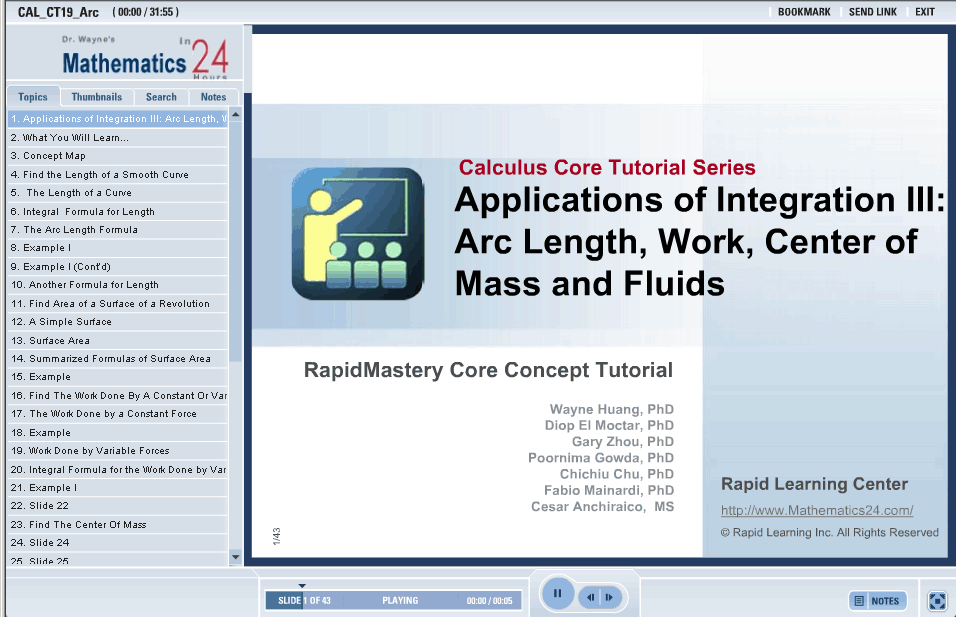Select topic 7 The Arc Length Formula
Screen dimensions: 956x617
118,230
